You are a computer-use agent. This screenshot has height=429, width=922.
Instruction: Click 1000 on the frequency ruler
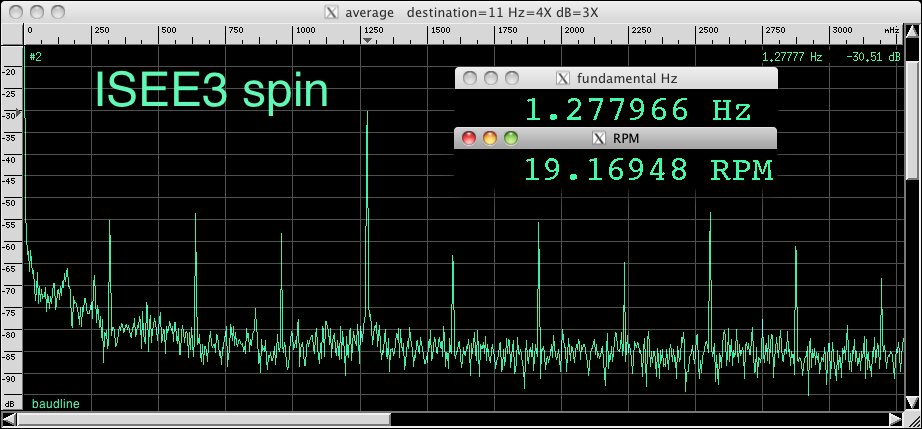tap(305, 31)
